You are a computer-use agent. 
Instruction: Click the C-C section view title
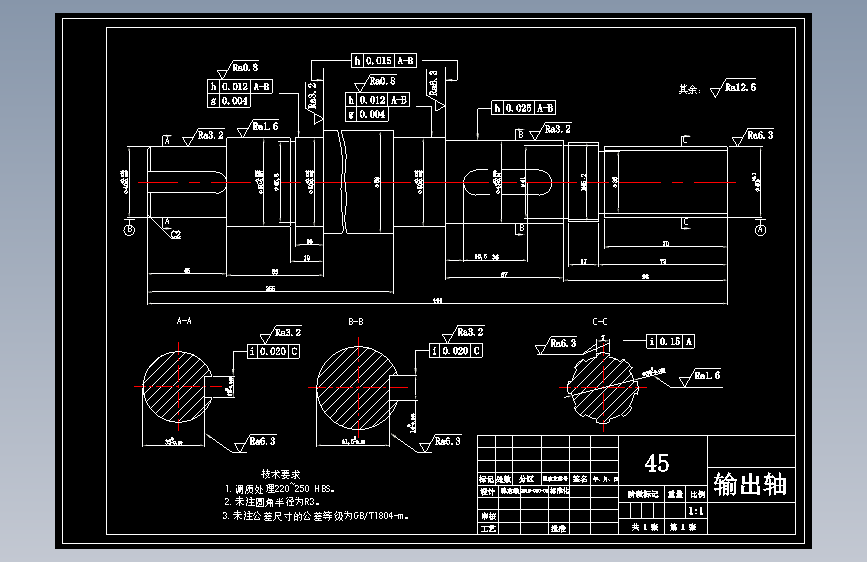[x=600, y=321]
